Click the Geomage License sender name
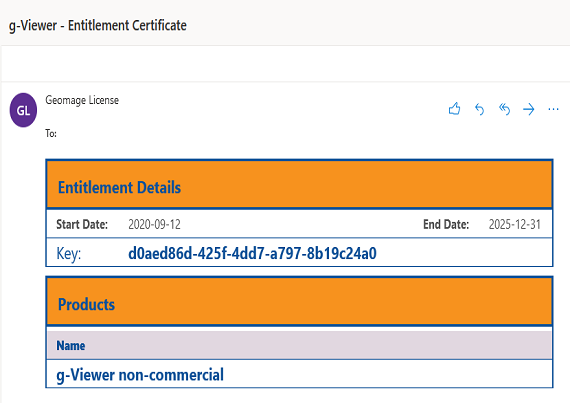The height and width of the screenshot is (403, 570). (82, 100)
